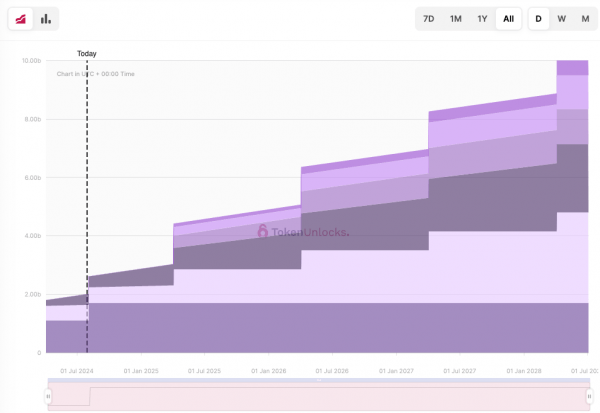Viewport: 600px width, 413px height.
Task: Click the TokenUnlocks watermark logo
Action: coord(303,231)
